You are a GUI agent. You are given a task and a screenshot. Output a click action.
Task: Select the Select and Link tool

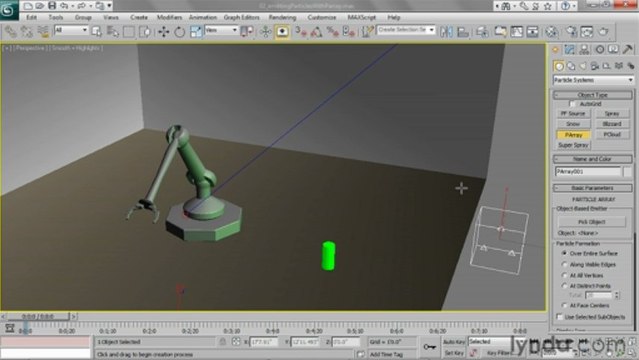11,31
